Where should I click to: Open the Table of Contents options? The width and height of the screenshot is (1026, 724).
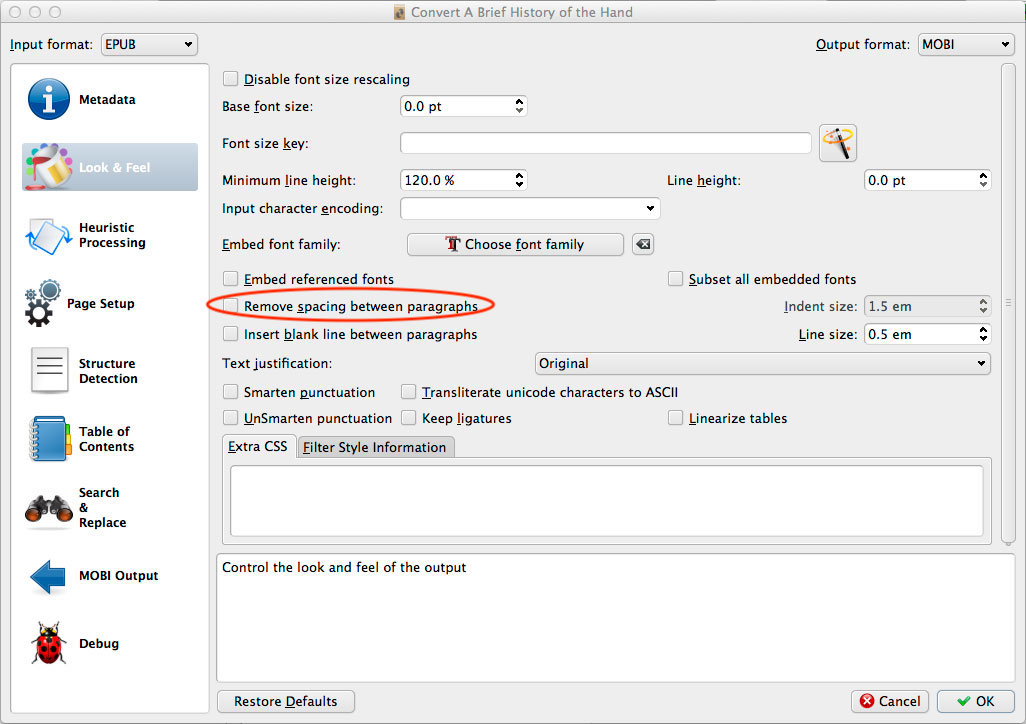click(108, 440)
